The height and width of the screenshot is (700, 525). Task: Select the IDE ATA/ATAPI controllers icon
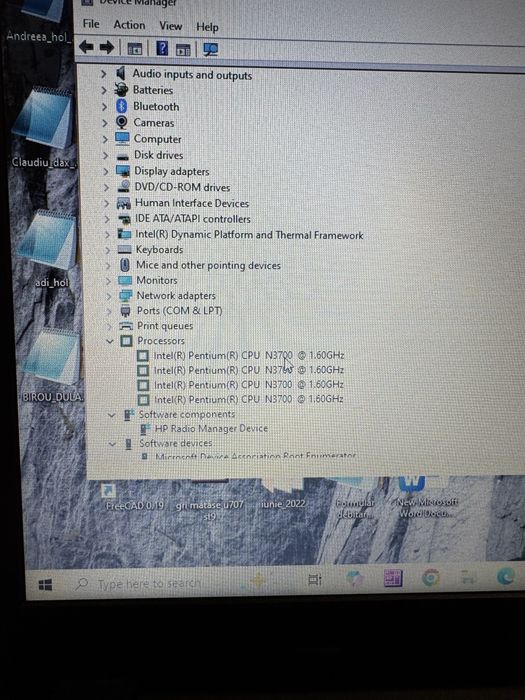tap(124, 219)
